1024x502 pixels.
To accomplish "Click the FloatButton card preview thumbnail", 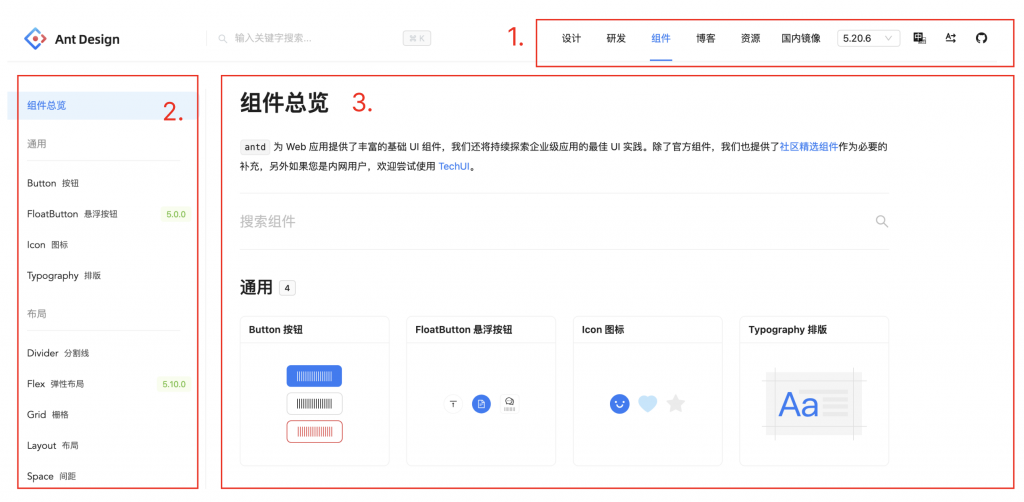I will pyautogui.click(x=481, y=404).
